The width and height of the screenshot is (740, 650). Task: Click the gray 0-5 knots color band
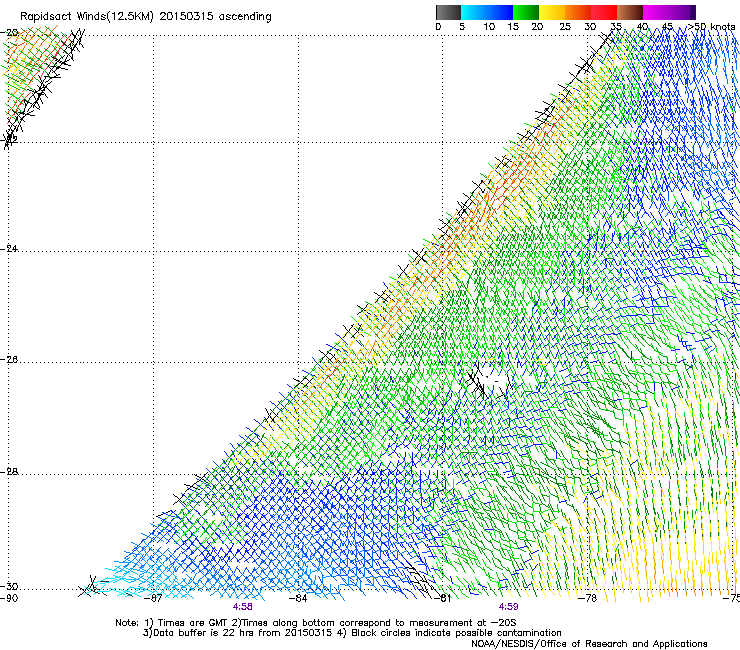(x=448, y=12)
